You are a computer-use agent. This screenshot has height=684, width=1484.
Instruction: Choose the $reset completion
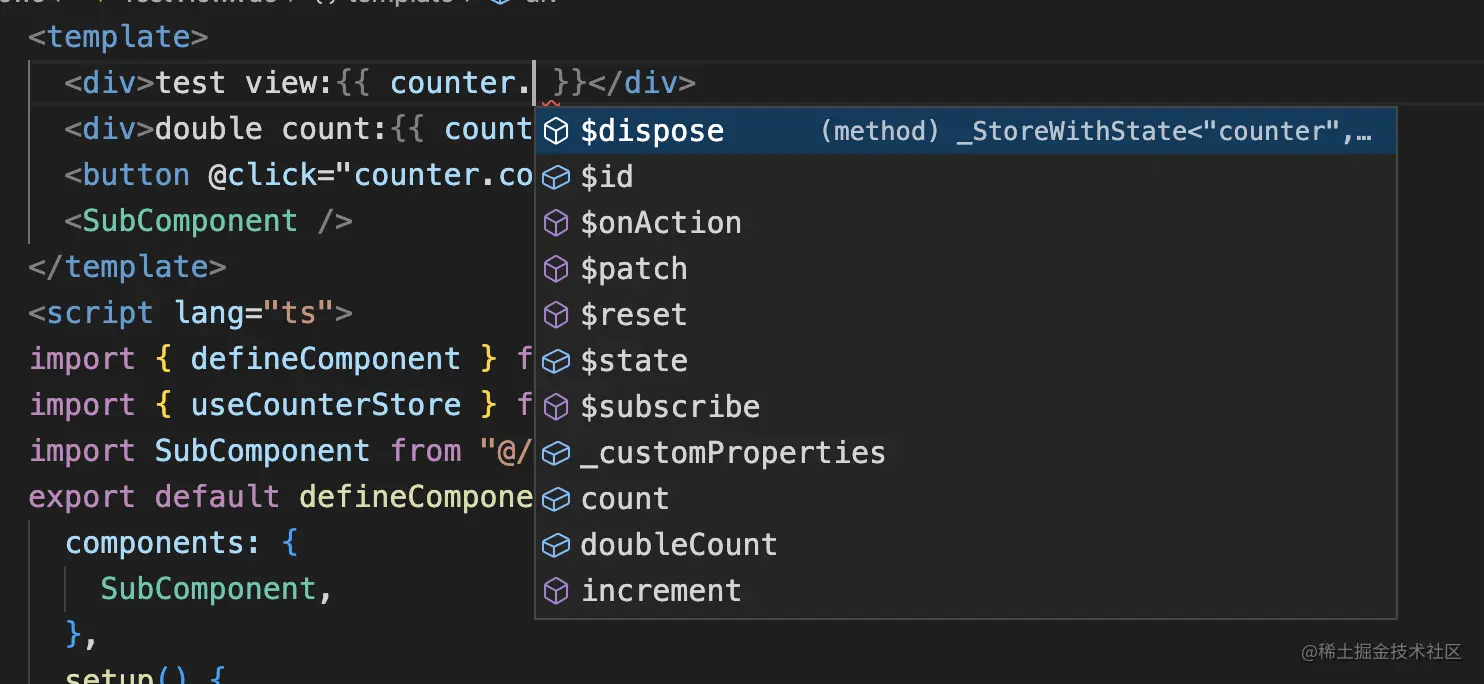pyautogui.click(x=966, y=315)
